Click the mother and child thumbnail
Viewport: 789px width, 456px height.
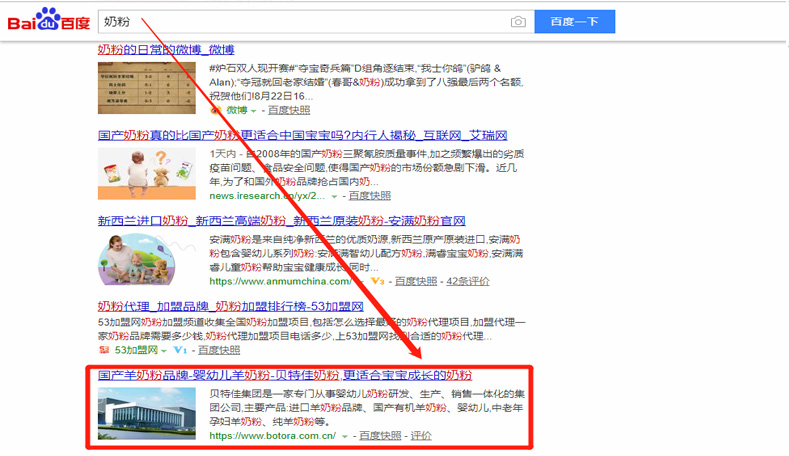[x=146, y=259]
